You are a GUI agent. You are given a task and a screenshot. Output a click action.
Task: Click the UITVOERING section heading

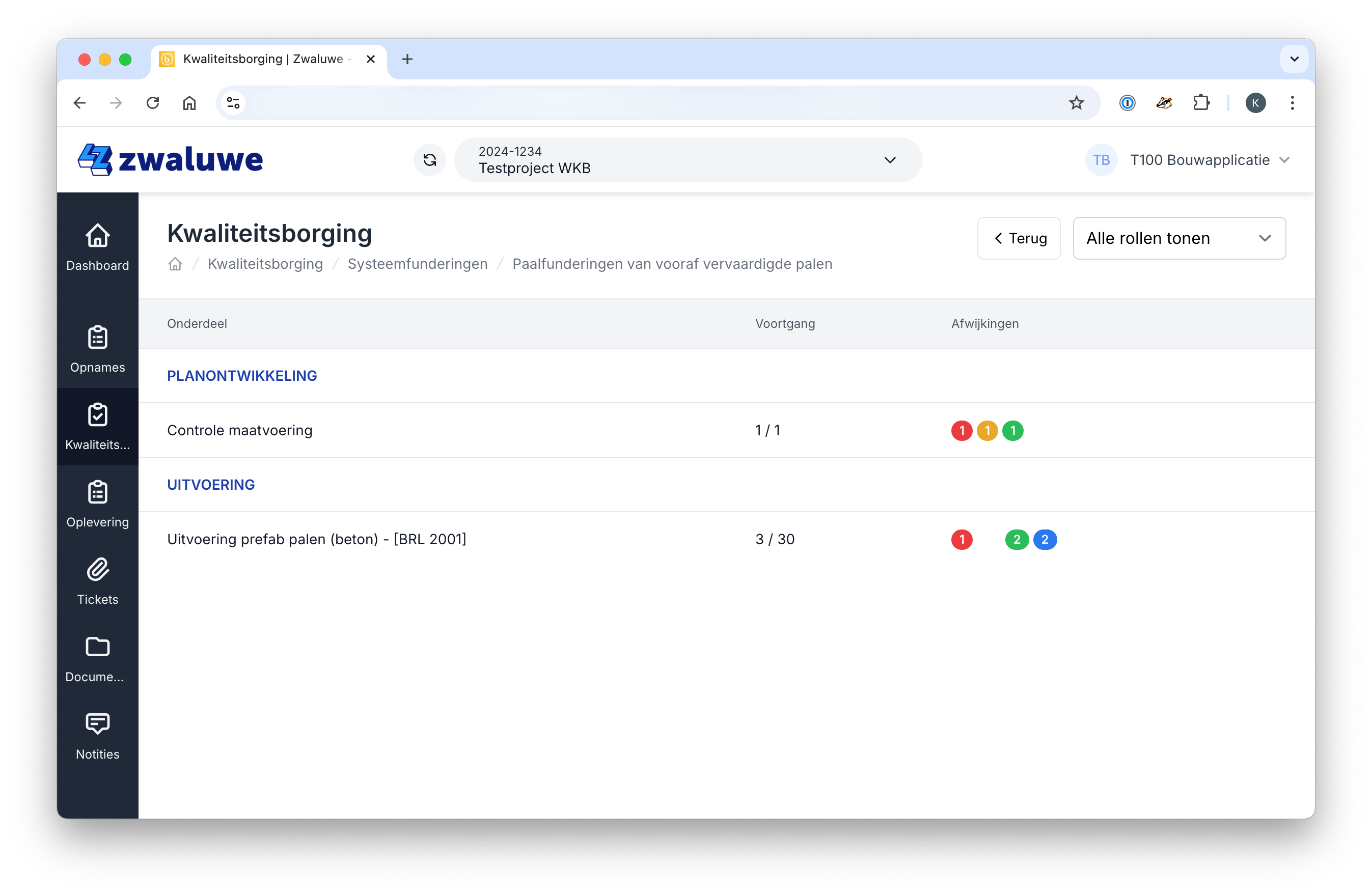pyautogui.click(x=211, y=485)
